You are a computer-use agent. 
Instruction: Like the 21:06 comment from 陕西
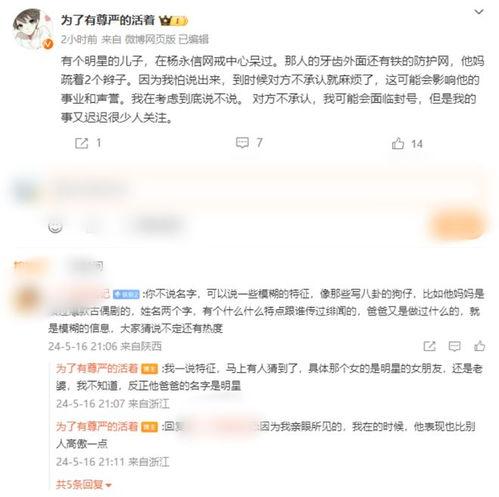479,346
